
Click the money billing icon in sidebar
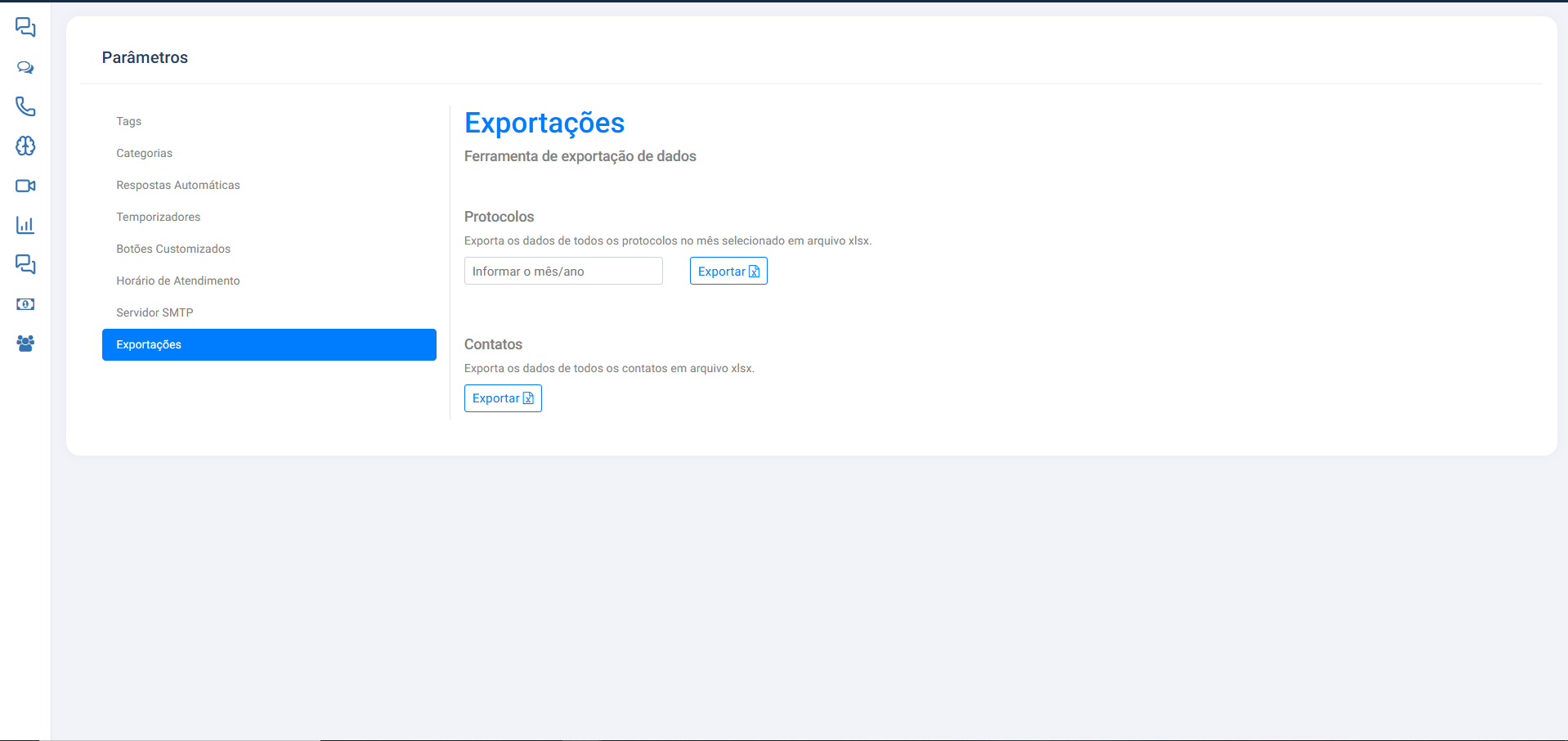[25, 304]
